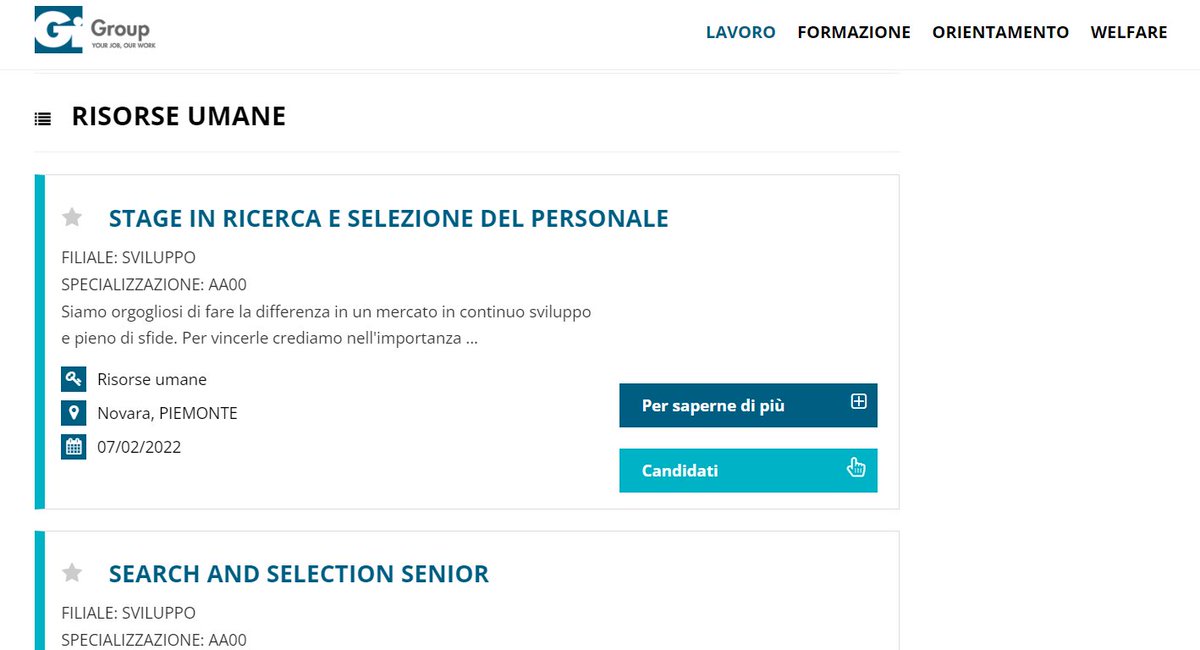Open the LAVORO menu
This screenshot has width=1200, height=650.
(741, 32)
